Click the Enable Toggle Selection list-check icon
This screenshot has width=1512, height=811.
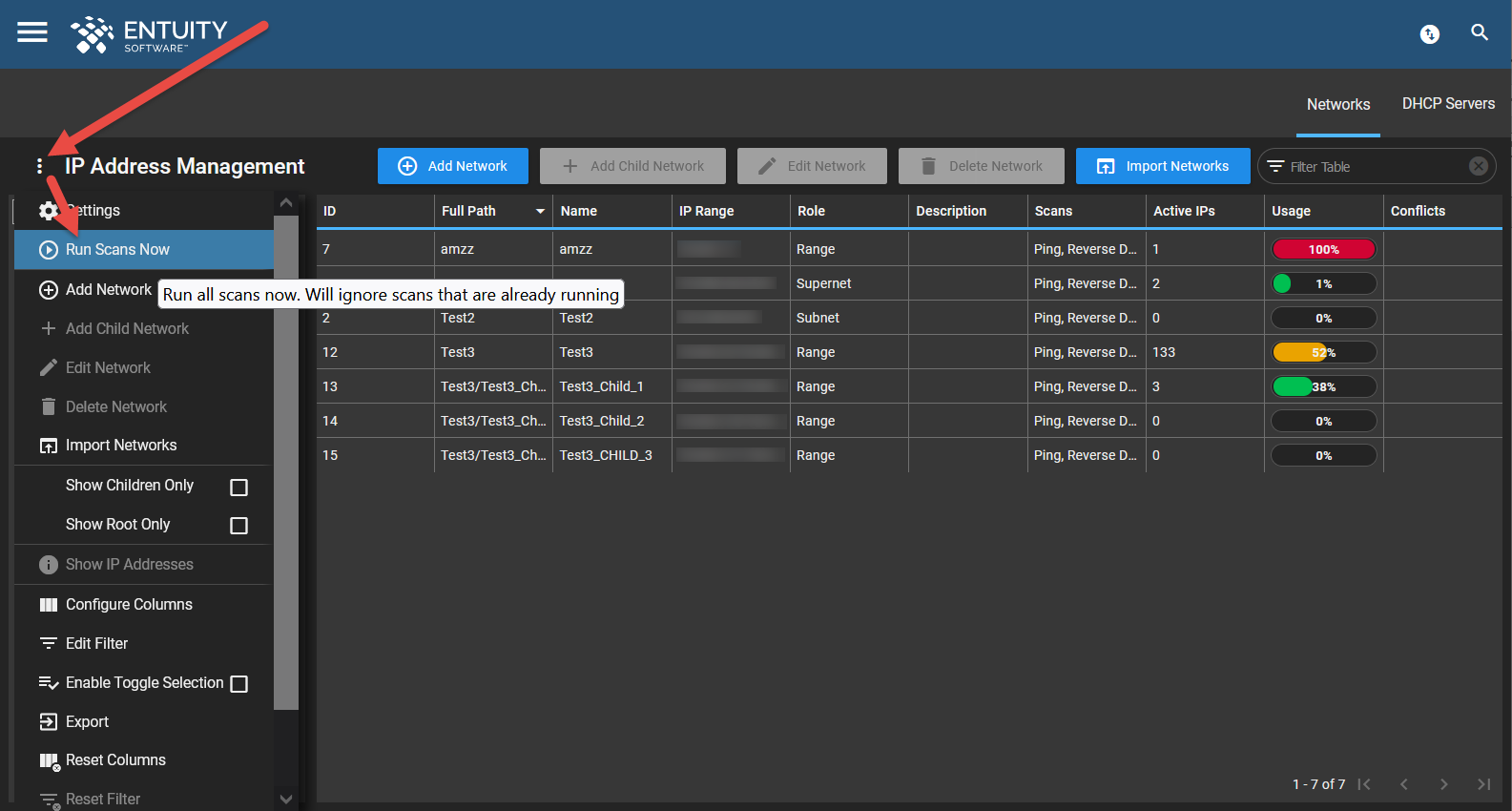(x=49, y=683)
